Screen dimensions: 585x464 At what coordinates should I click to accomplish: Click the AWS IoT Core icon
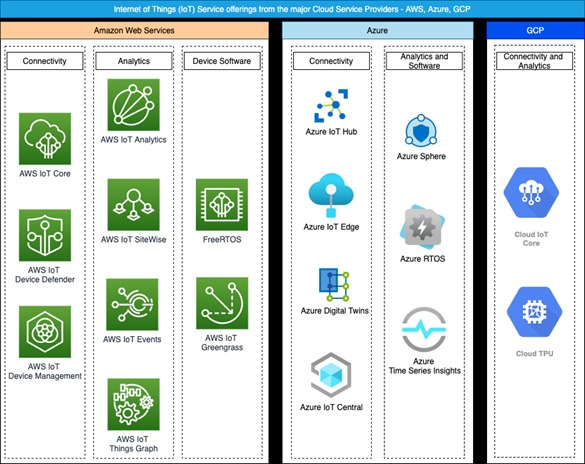pyautogui.click(x=45, y=139)
